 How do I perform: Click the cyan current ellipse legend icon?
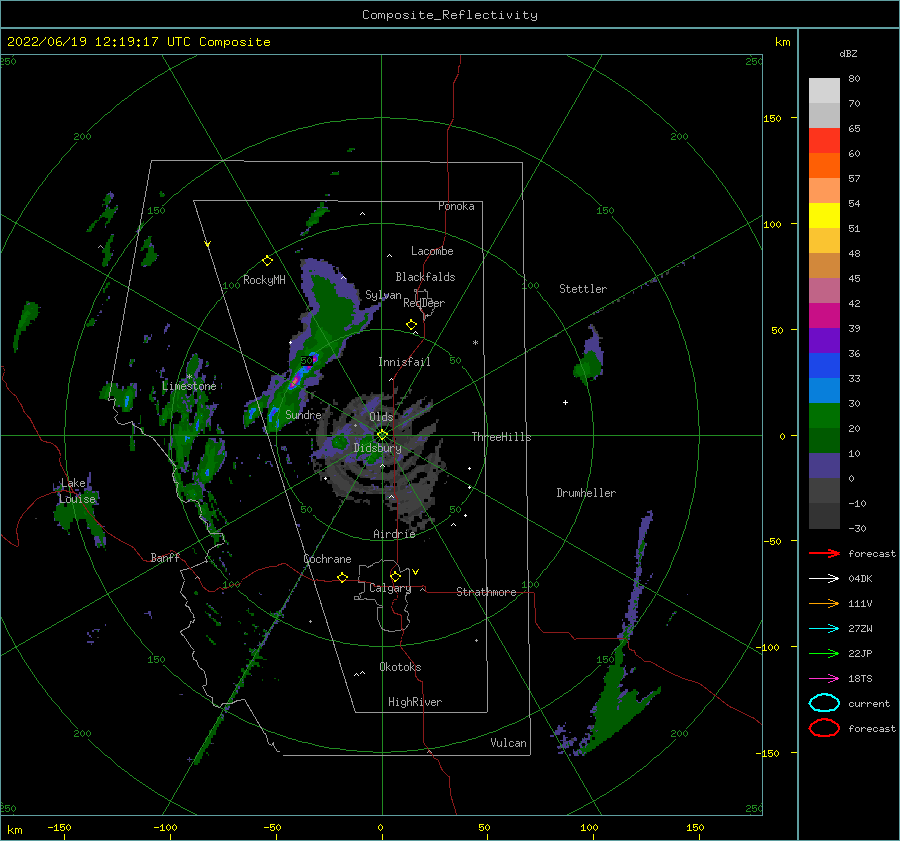point(824,703)
